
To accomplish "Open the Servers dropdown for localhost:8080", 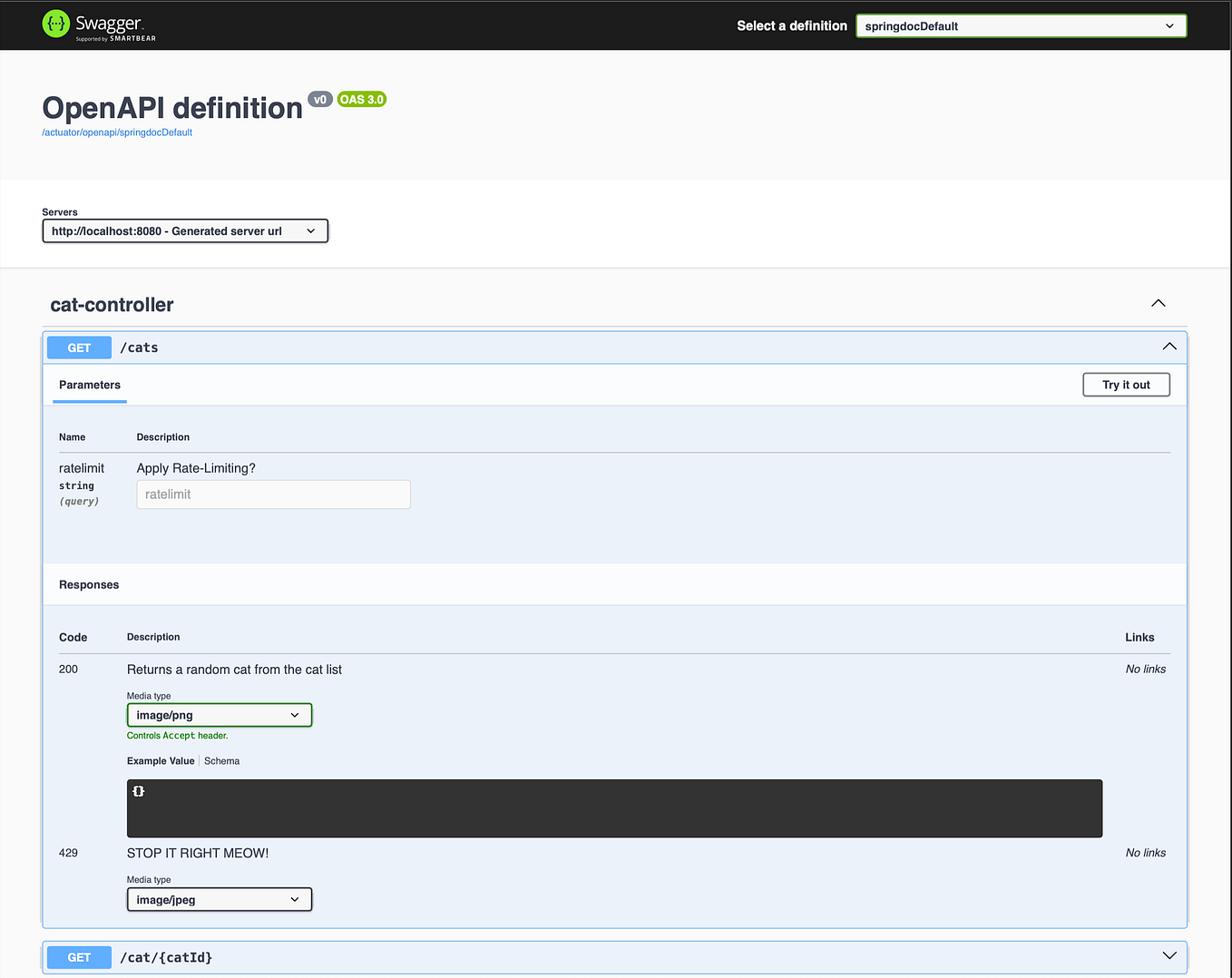I will tap(185, 230).
